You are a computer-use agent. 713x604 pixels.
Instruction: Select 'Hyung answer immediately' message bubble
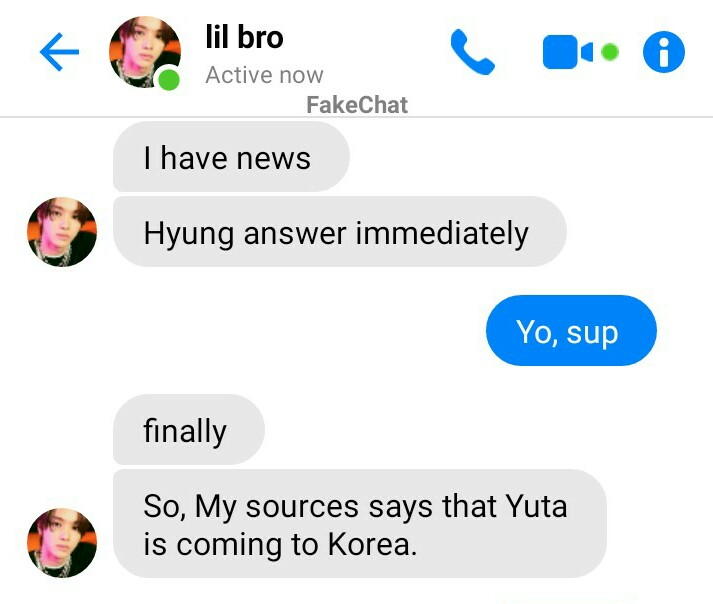coord(340,232)
